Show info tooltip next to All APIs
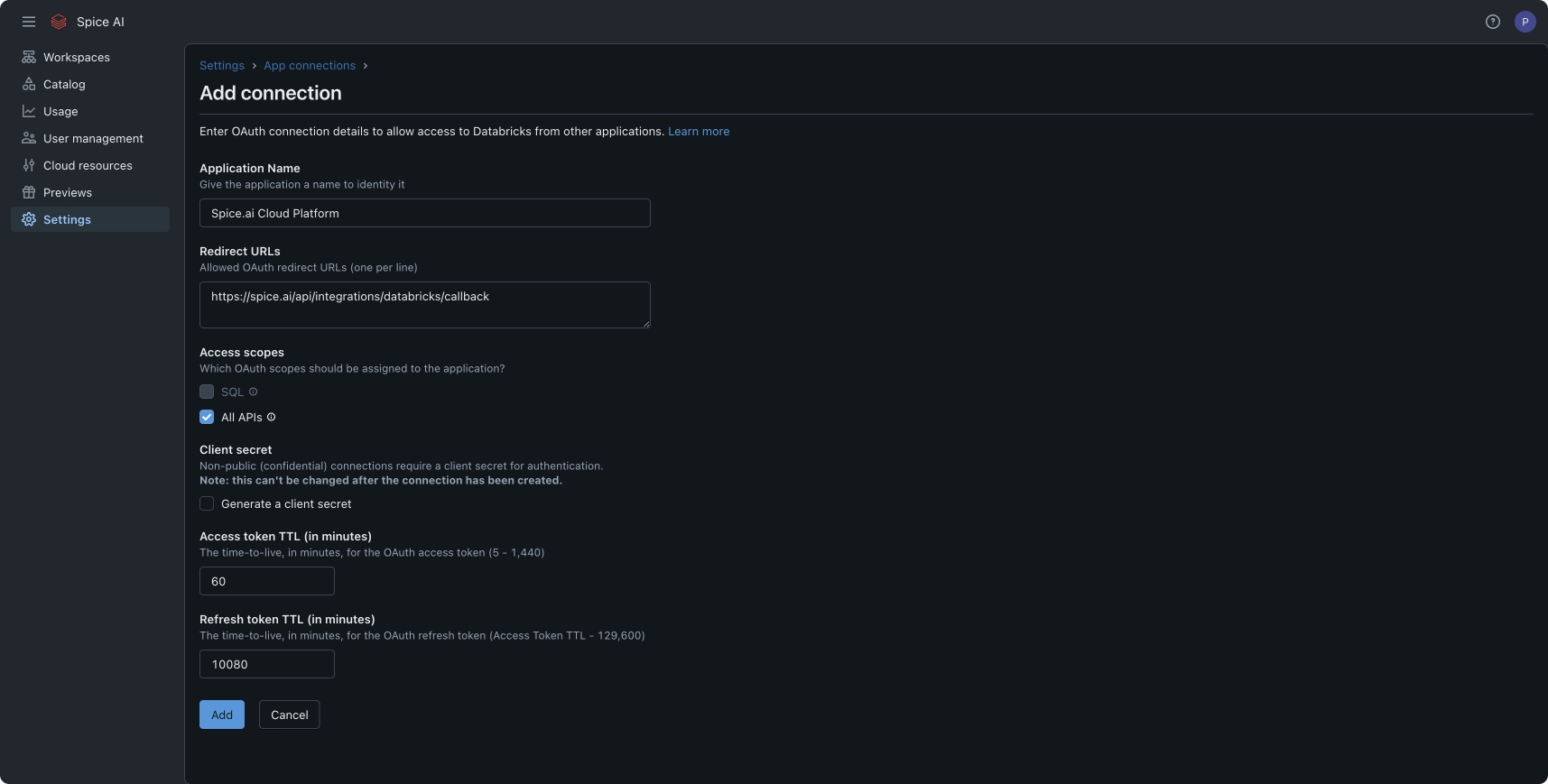Viewport: 1548px width, 784px height. [271, 417]
